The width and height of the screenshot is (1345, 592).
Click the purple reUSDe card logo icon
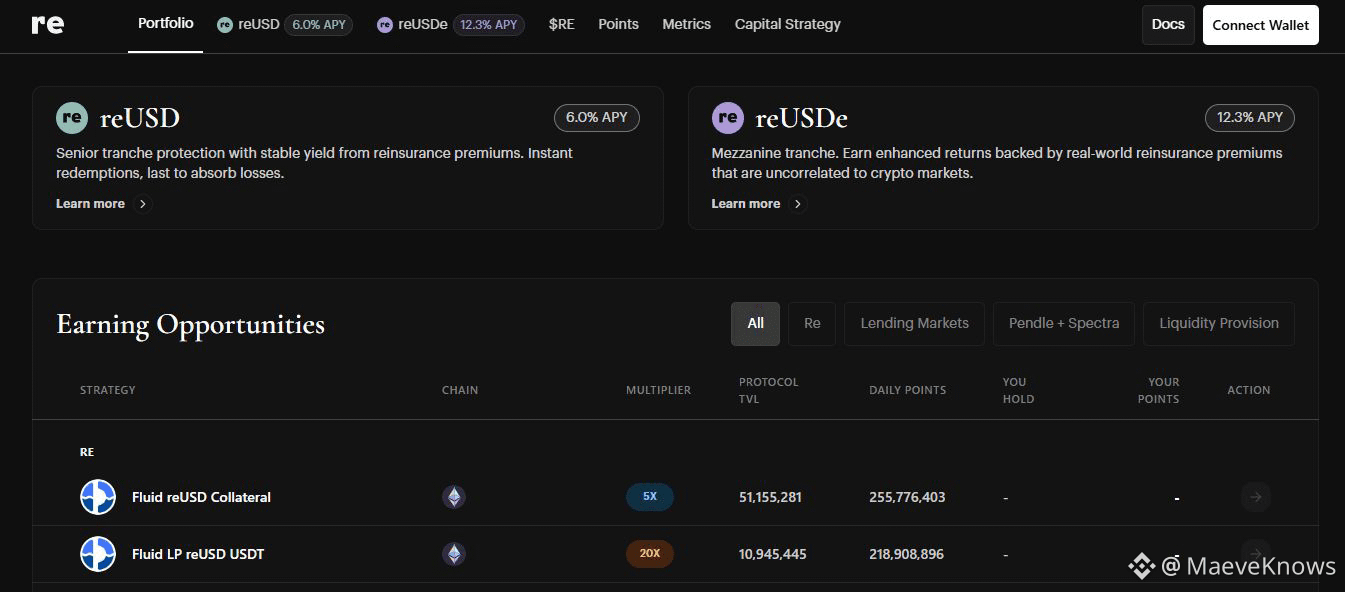(x=728, y=118)
